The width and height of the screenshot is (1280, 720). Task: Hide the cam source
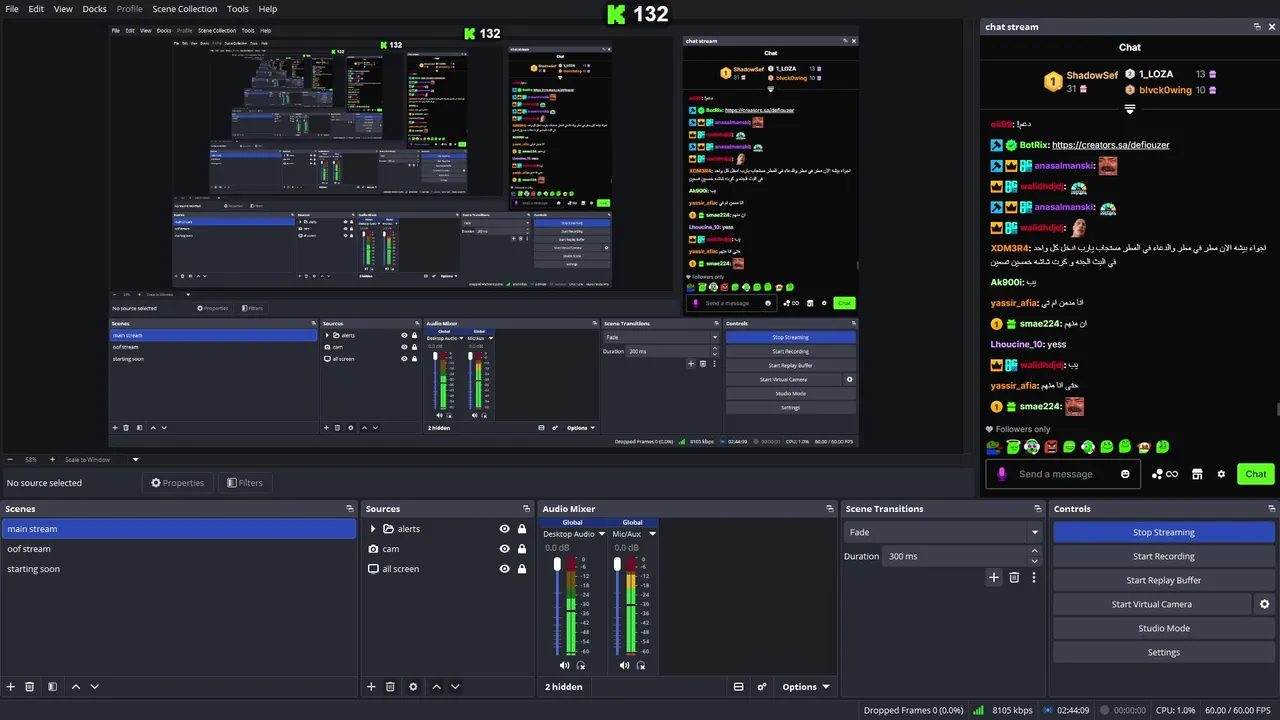pos(504,549)
